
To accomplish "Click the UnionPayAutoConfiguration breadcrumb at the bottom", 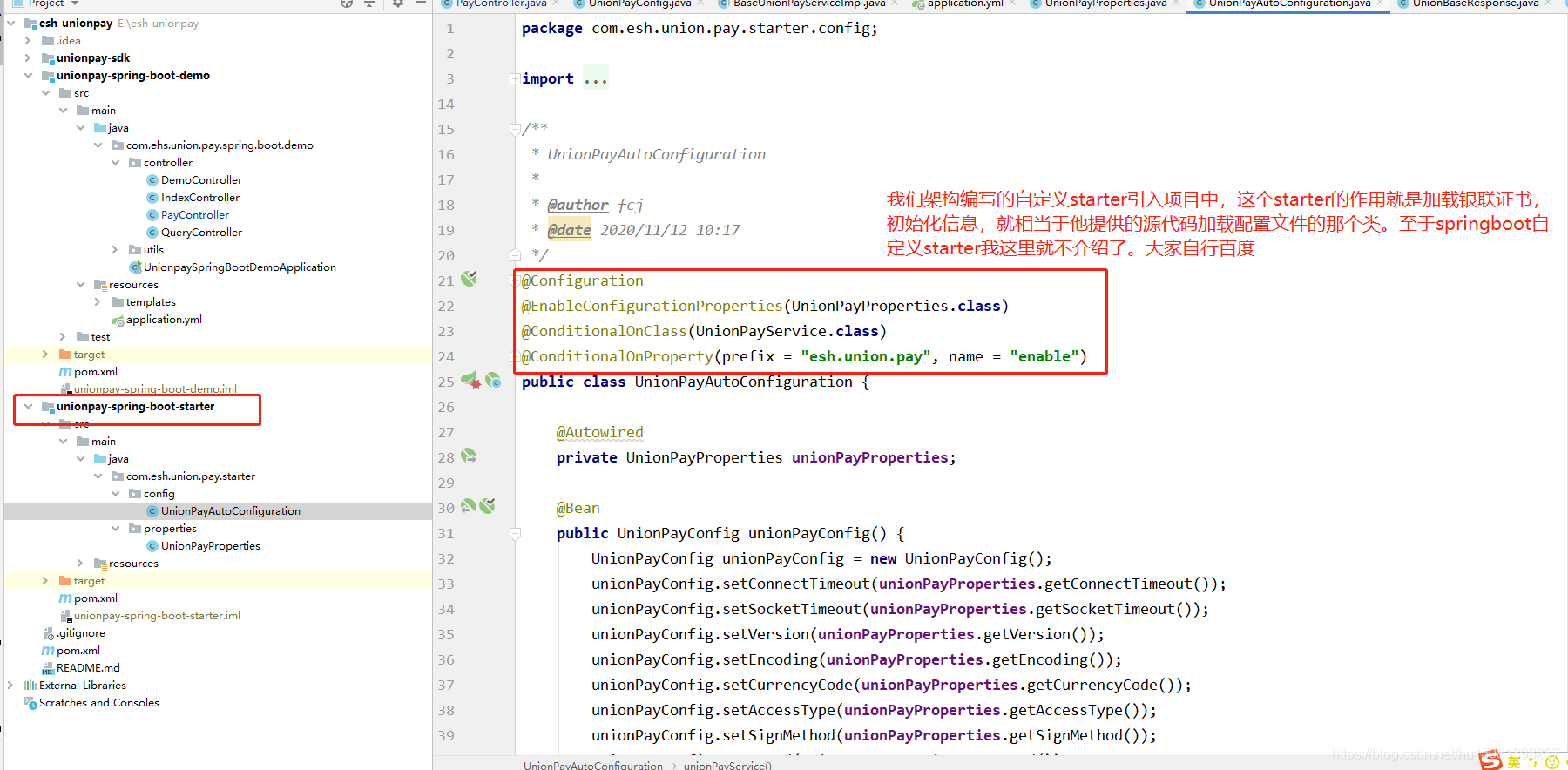I will (x=593, y=765).
